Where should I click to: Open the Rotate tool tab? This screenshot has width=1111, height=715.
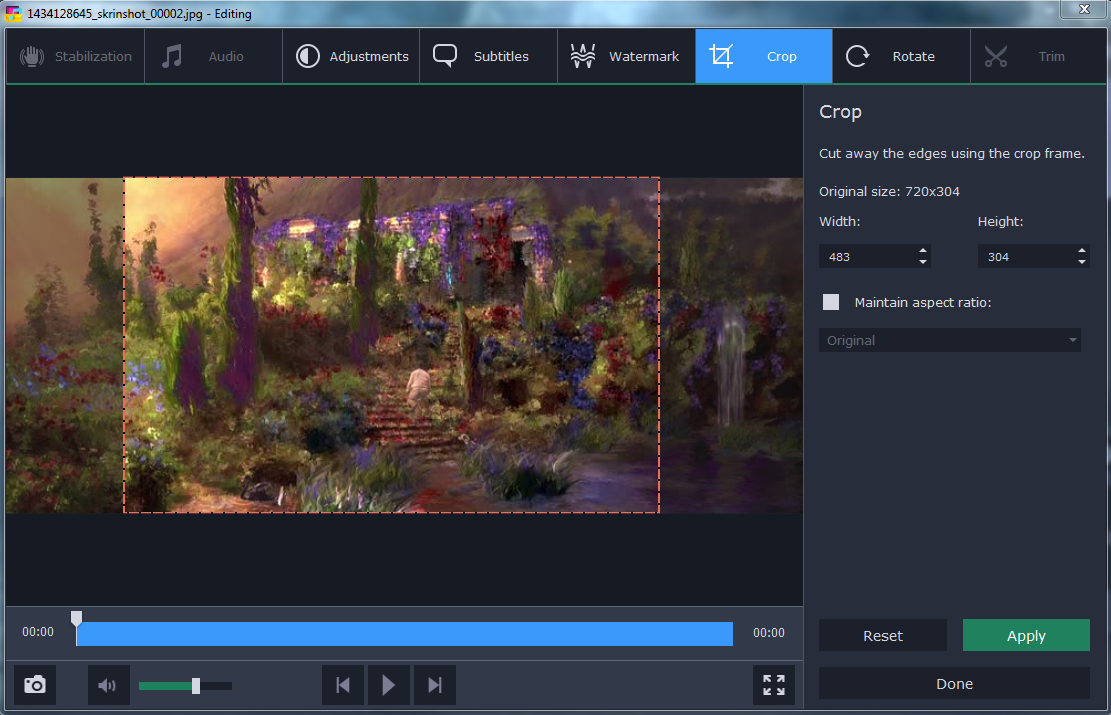pos(901,57)
